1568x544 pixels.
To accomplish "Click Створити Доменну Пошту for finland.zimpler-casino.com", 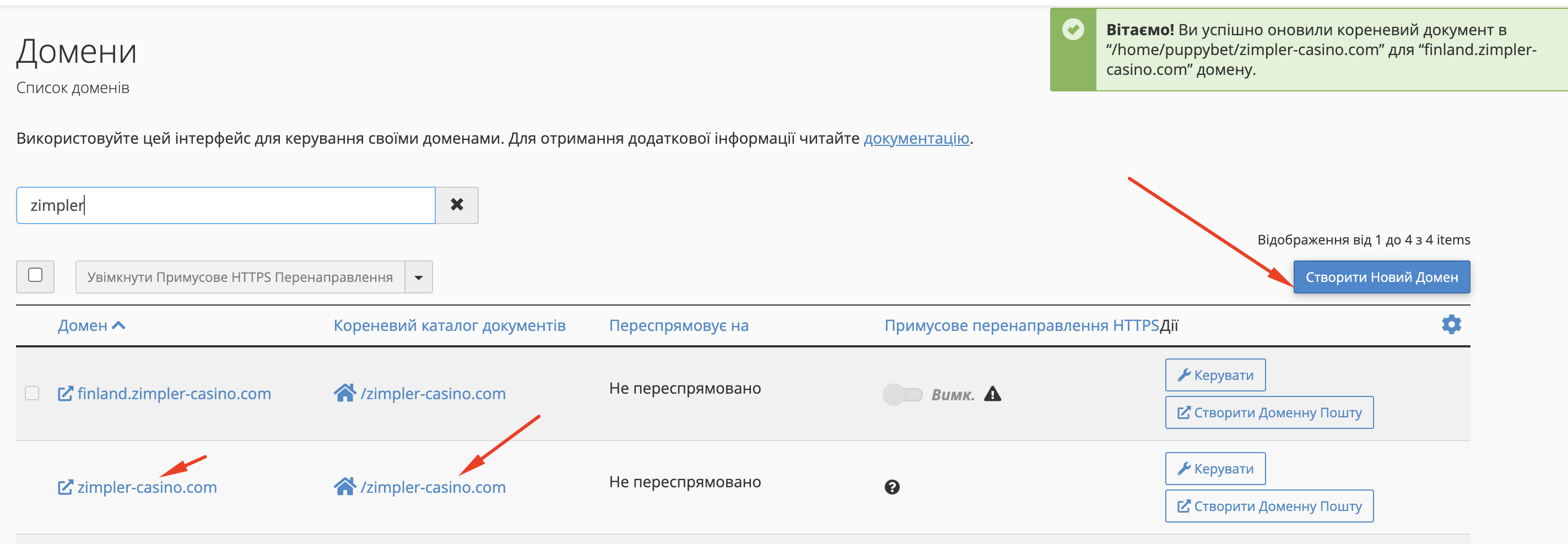I will pos(1269,412).
